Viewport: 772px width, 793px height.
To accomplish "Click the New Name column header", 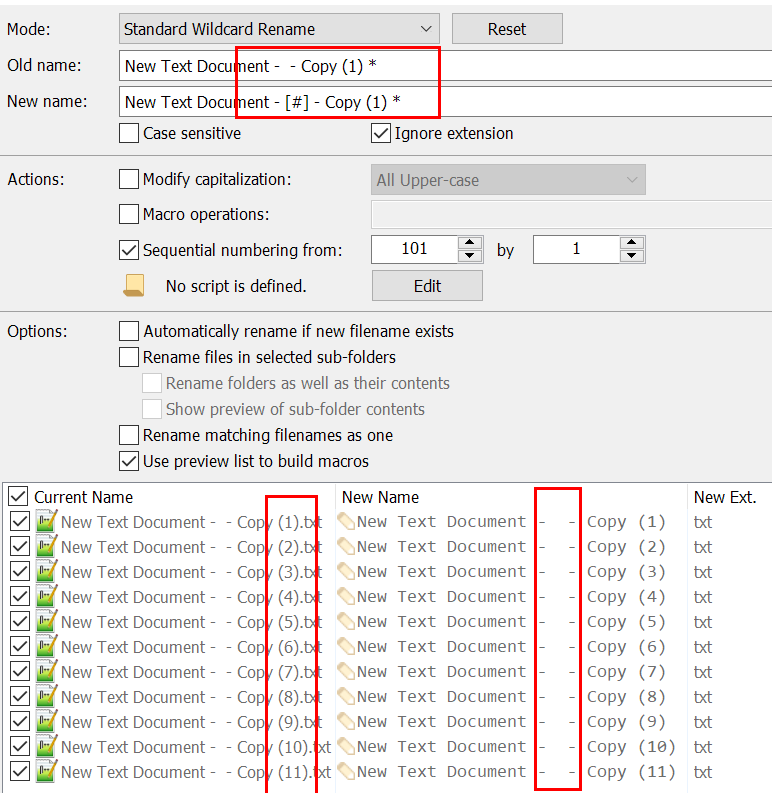I will pyautogui.click(x=380, y=497).
